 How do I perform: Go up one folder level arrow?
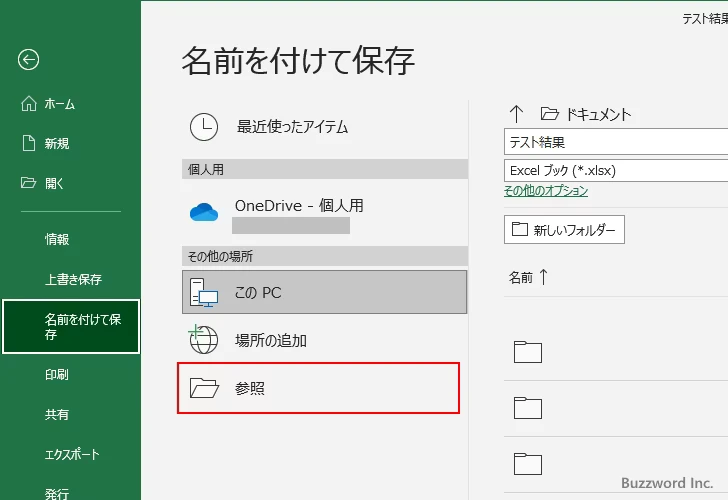pyautogui.click(x=516, y=114)
